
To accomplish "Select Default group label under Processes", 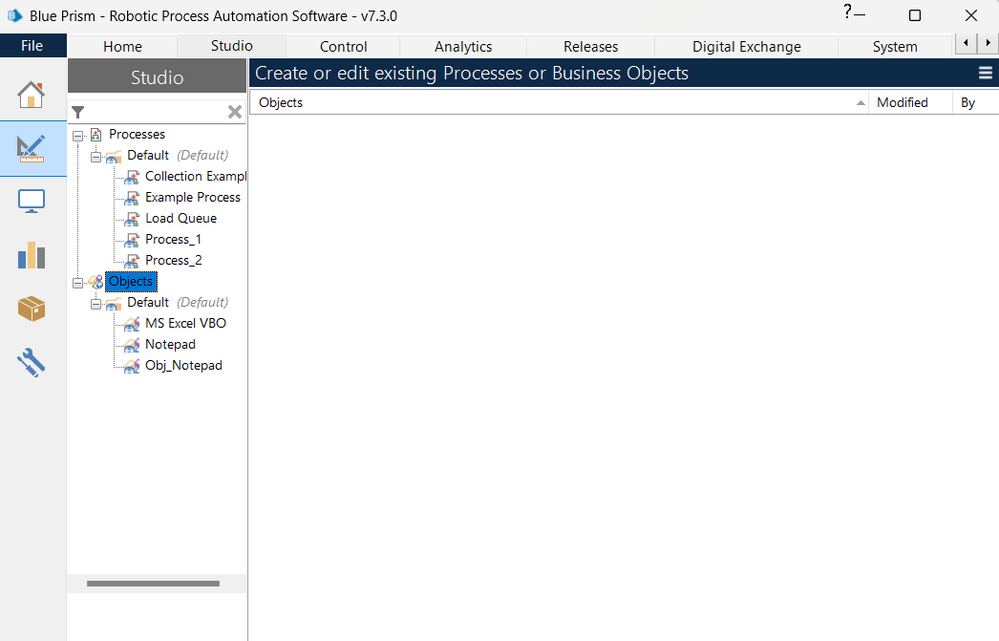I will pyautogui.click(x=148, y=155).
